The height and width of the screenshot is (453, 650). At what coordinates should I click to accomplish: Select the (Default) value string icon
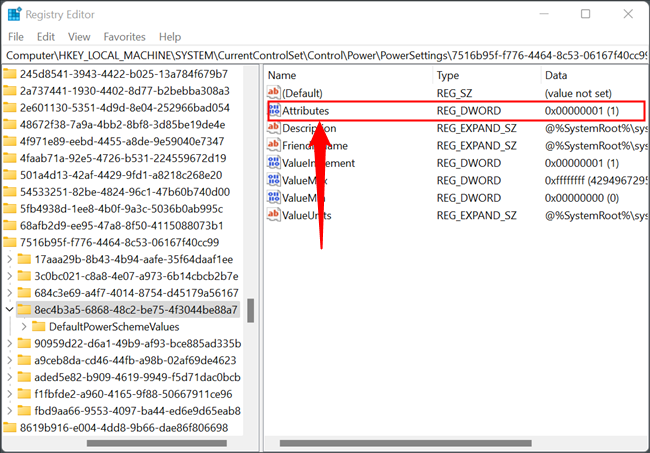point(273,93)
